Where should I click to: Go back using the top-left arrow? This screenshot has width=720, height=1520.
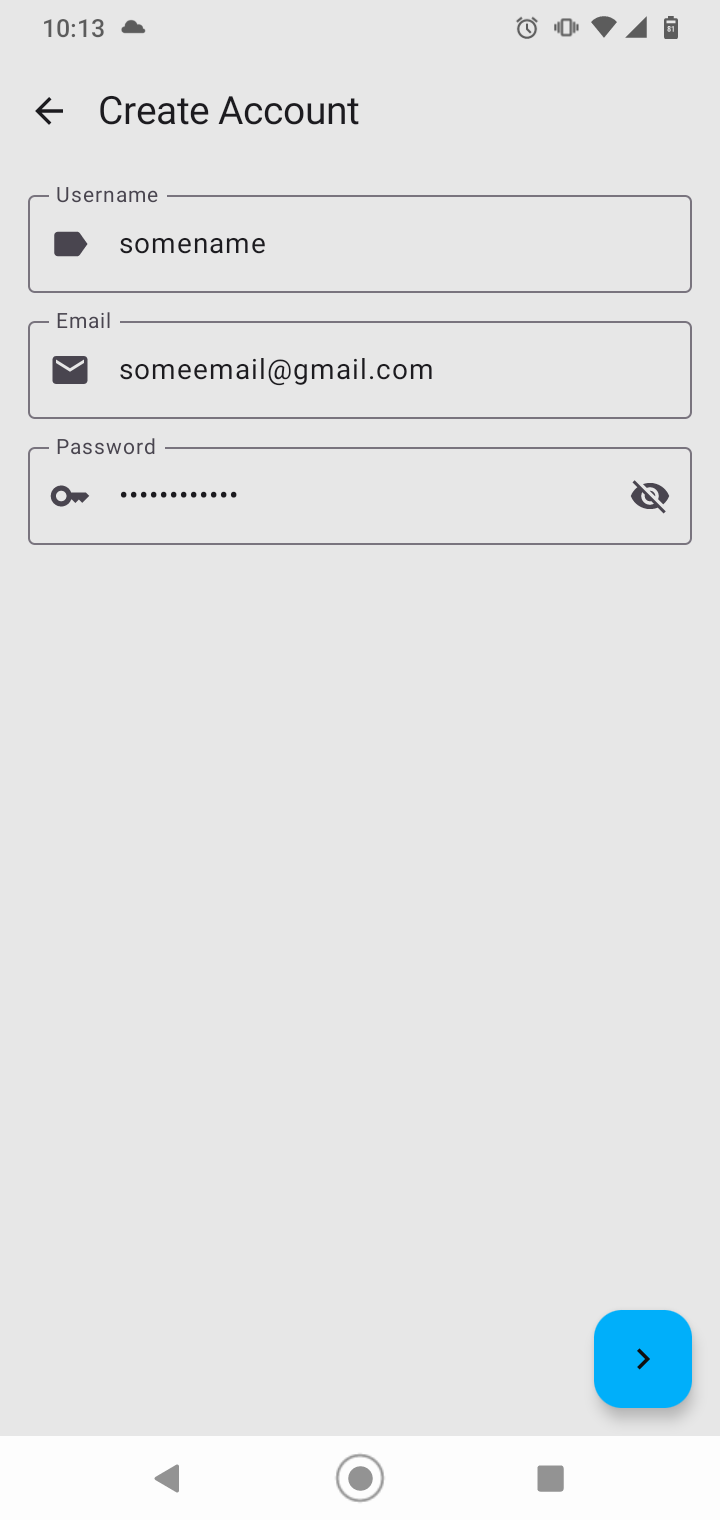[x=49, y=110]
